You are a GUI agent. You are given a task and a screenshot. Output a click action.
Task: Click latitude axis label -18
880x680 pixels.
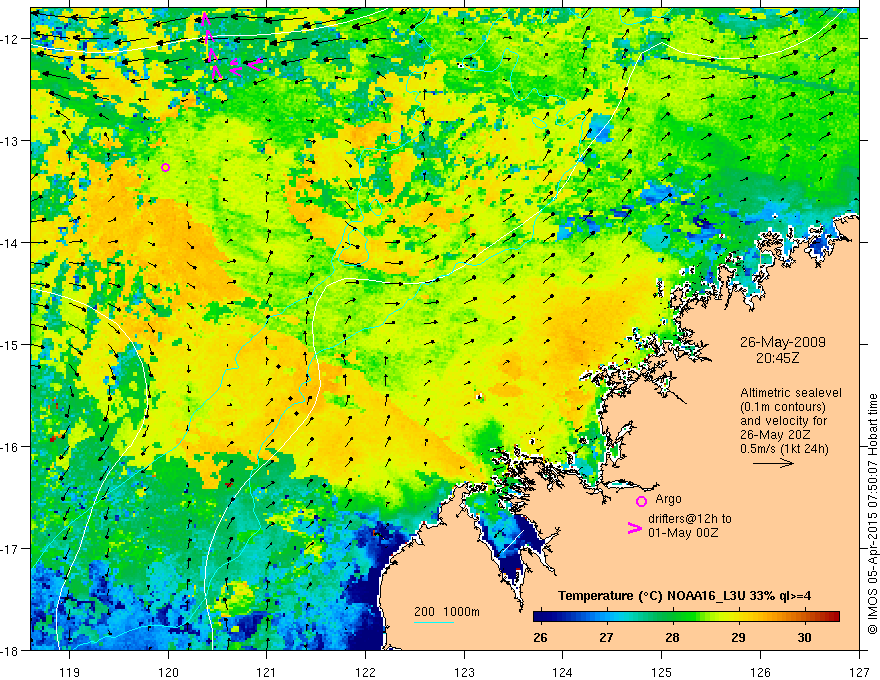point(10,651)
